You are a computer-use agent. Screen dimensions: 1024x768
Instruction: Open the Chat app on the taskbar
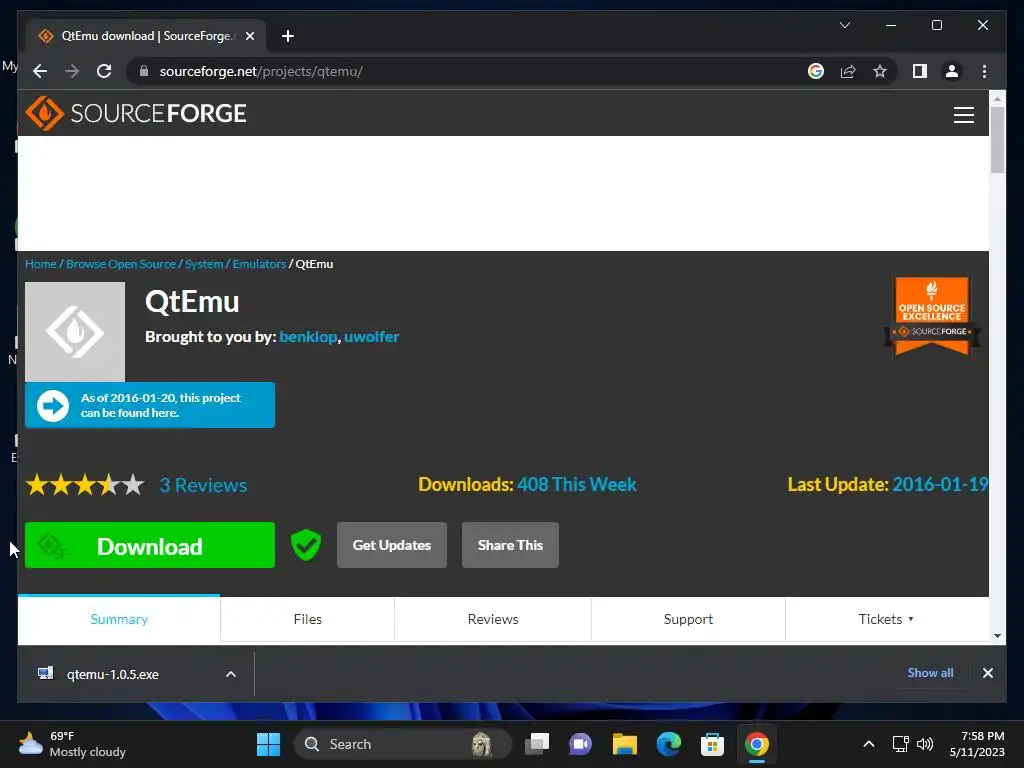[x=580, y=744]
